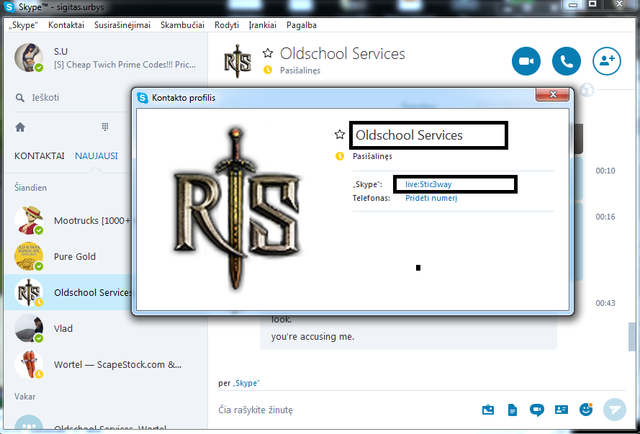Click Skype icon in Kontakto profilis title
The height and width of the screenshot is (434, 640).
[142, 98]
